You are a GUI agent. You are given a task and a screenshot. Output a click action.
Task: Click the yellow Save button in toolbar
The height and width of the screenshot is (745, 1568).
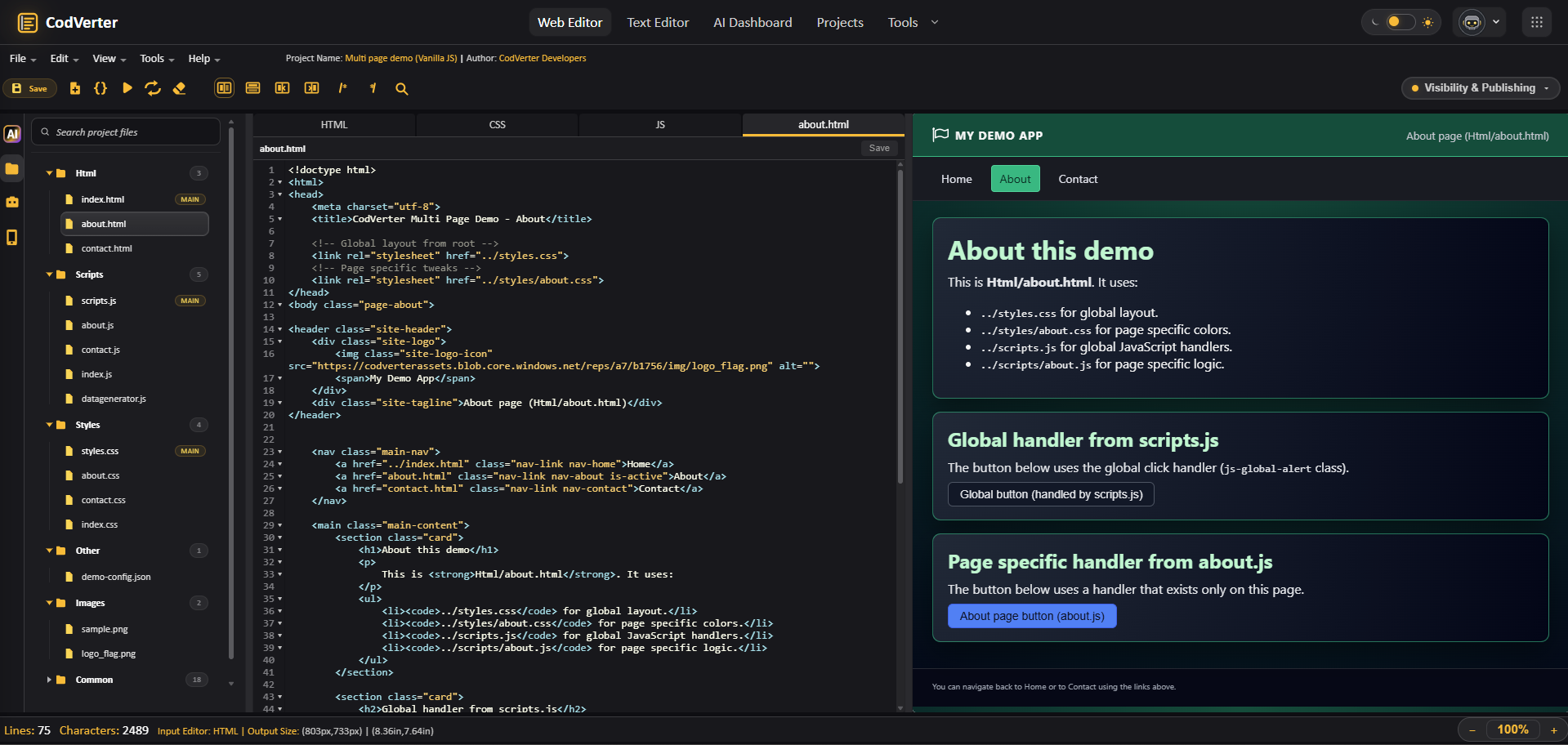coord(29,88)
